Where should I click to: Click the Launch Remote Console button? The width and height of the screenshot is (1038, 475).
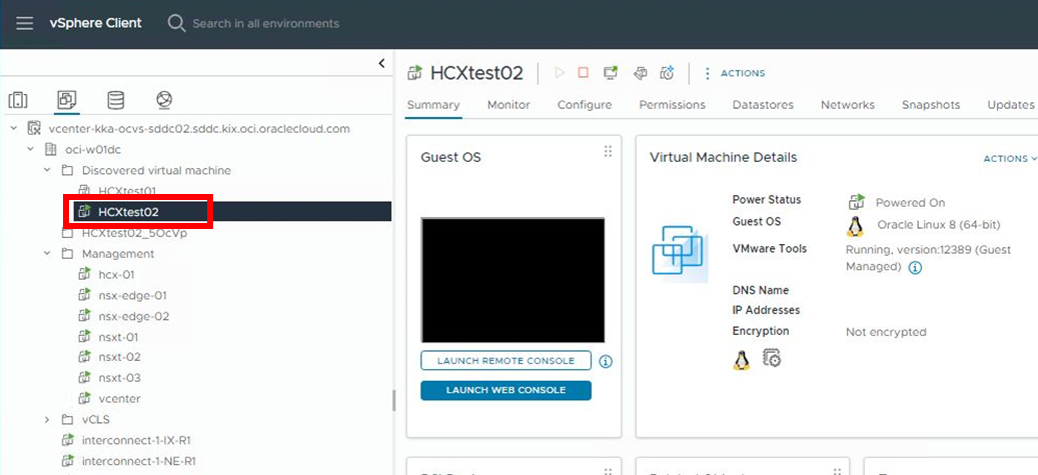tap(506, 361)
